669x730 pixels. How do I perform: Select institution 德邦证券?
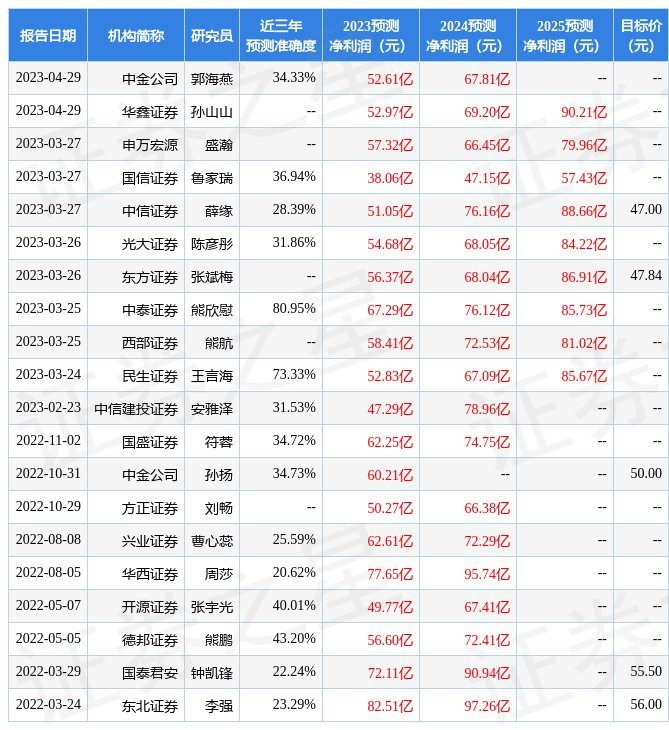150,641
